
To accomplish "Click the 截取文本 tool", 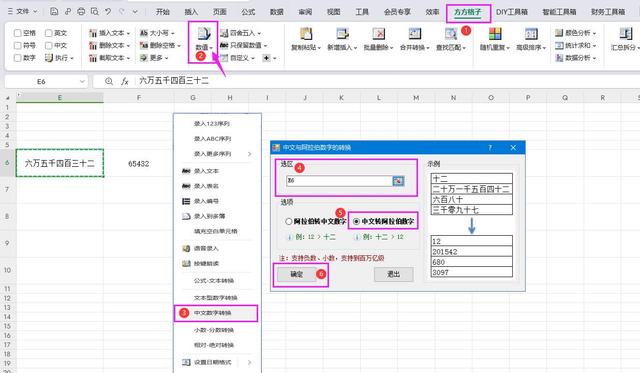I will coord(109,58).
